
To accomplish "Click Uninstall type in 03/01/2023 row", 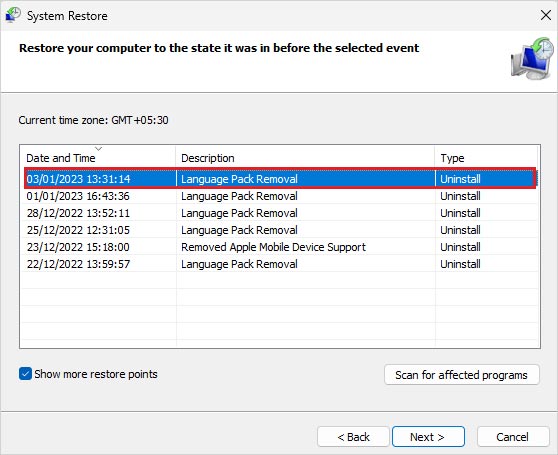I will point(460,179).
